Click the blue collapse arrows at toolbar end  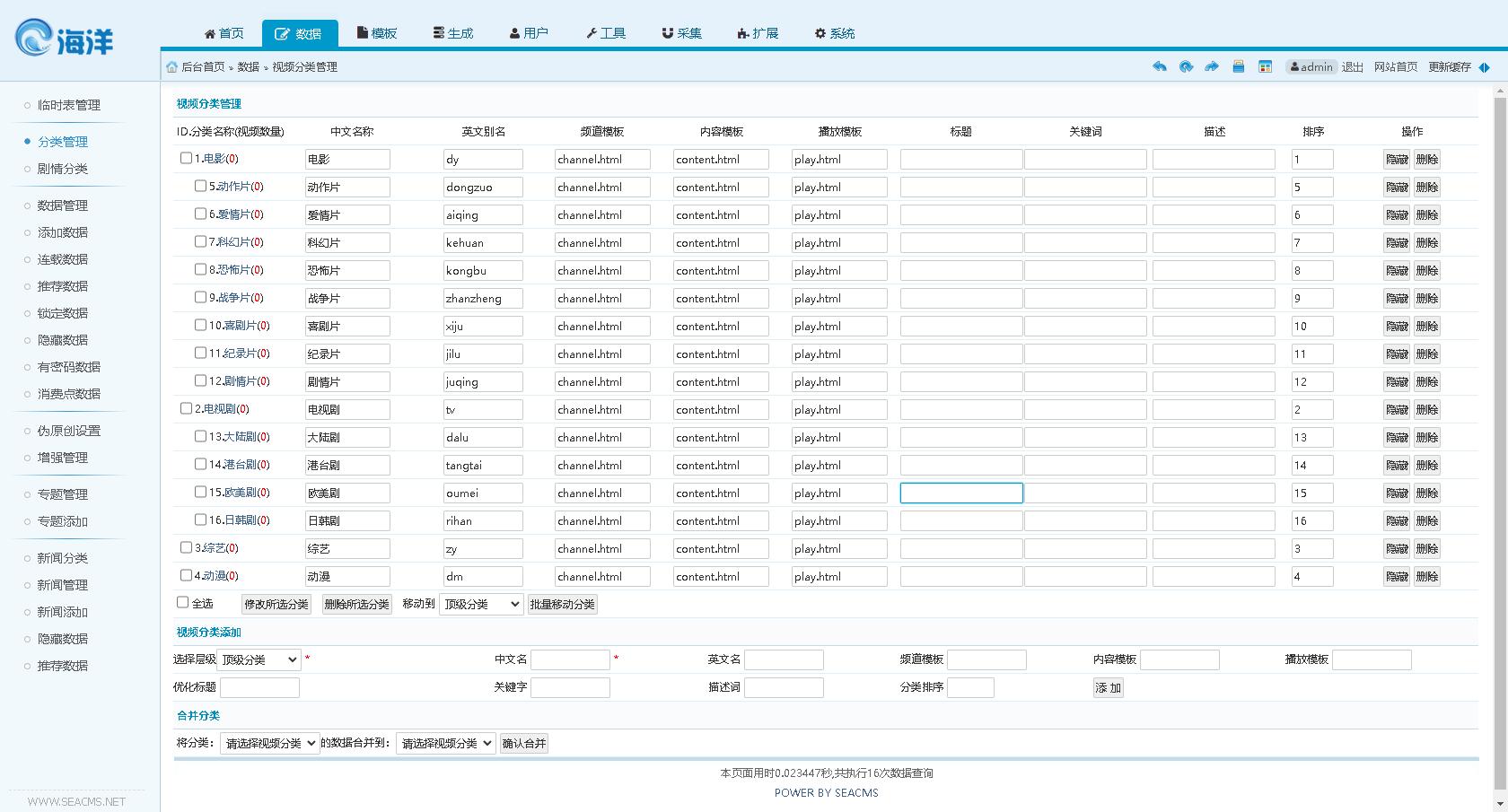[x=1486, y=66]
